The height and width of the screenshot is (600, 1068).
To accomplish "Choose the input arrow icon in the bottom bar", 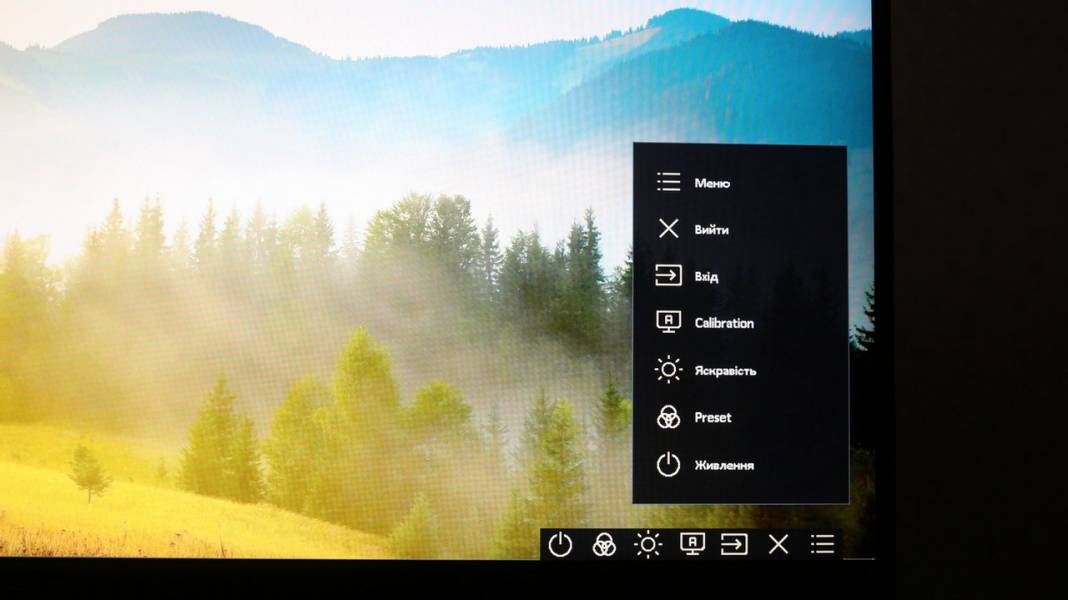I will [x=734, y=544].
